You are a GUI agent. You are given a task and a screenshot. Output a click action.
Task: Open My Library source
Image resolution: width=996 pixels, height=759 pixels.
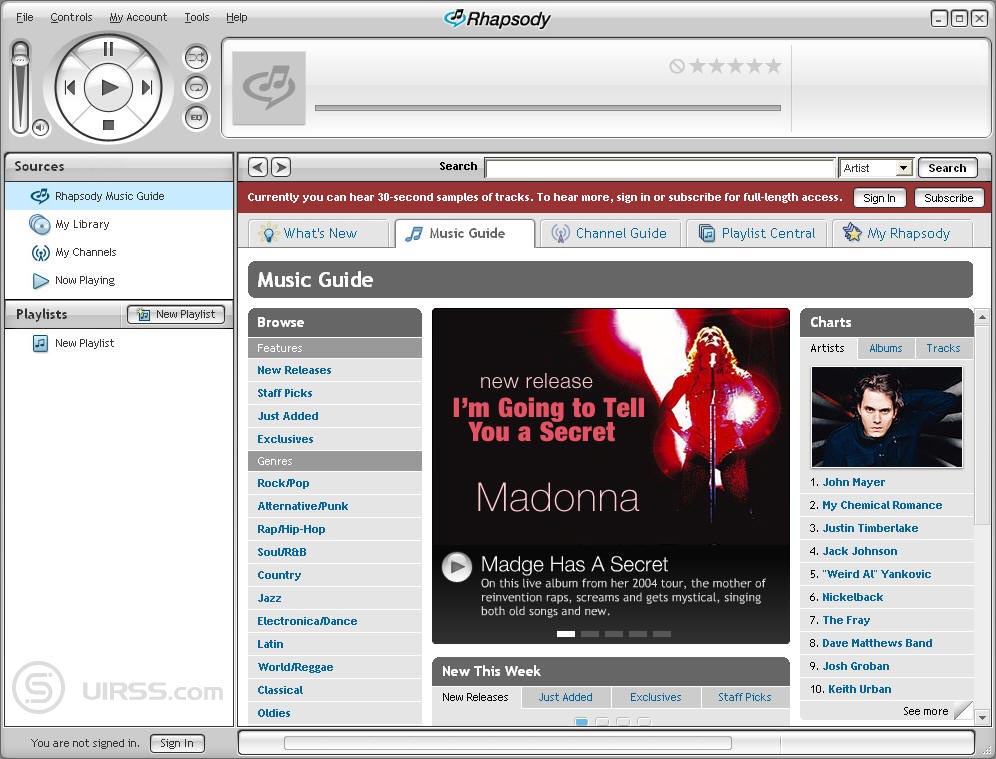click(x=119, y=224)
